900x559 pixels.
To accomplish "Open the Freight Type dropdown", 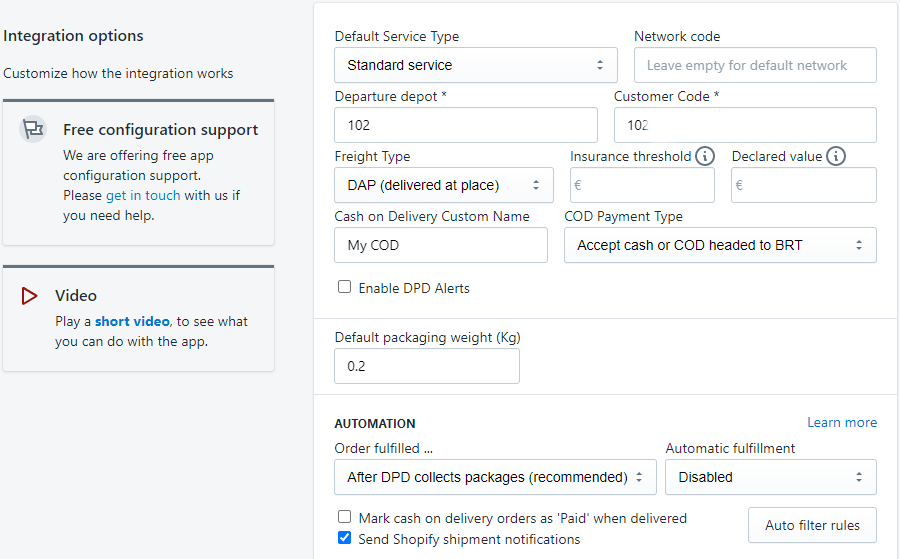I will pos(444,185).
